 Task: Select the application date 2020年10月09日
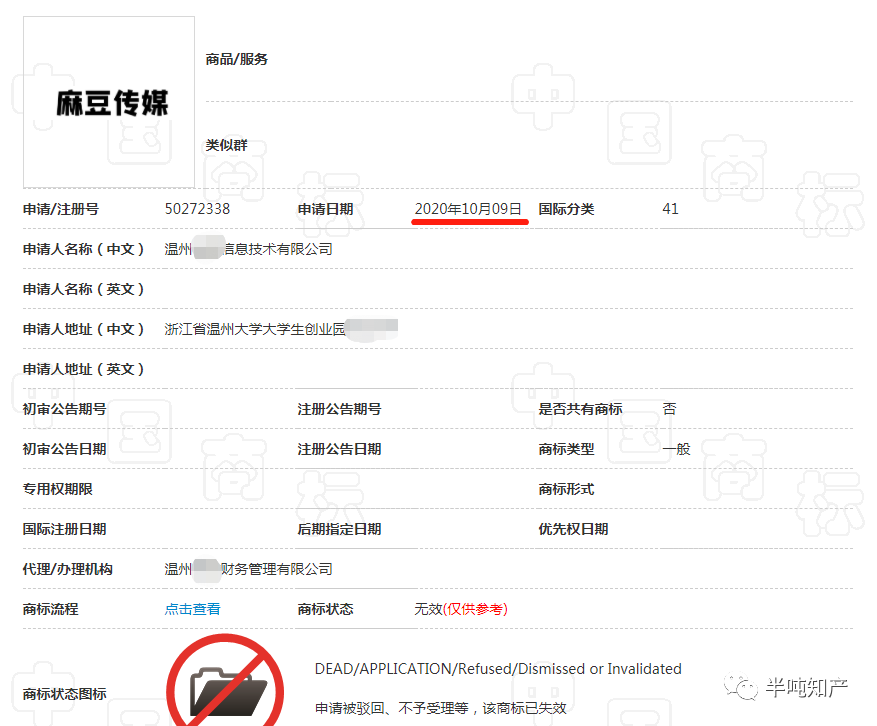click(x=468, y=209)
